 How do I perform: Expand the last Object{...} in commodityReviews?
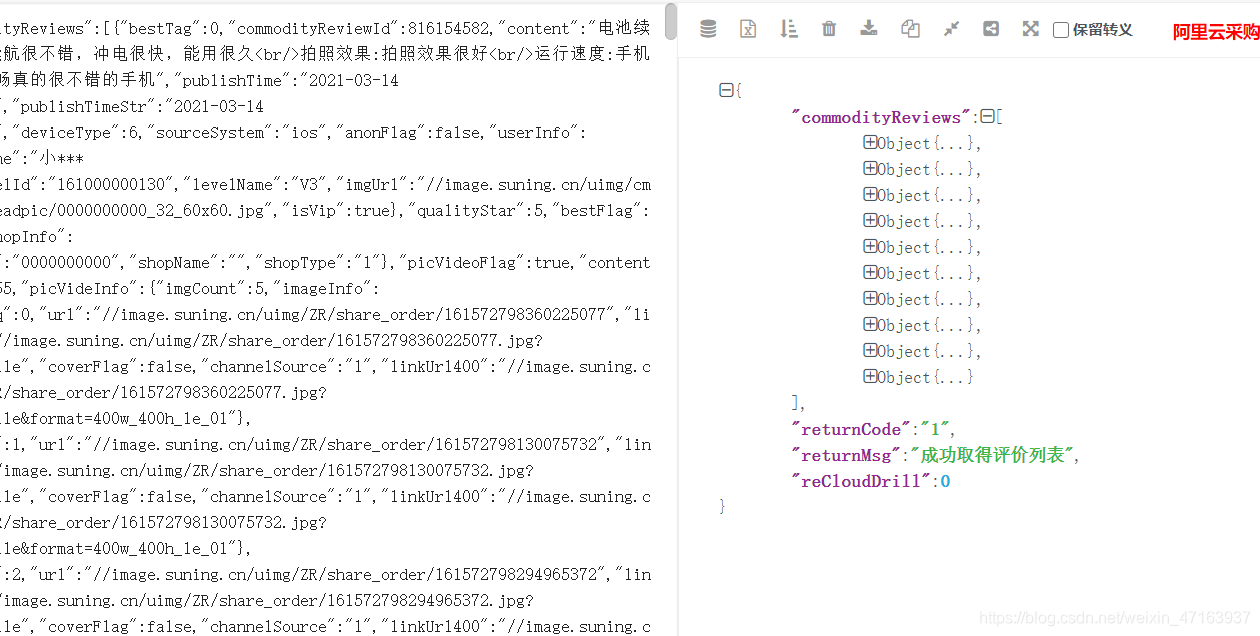(x=870, y=377)
